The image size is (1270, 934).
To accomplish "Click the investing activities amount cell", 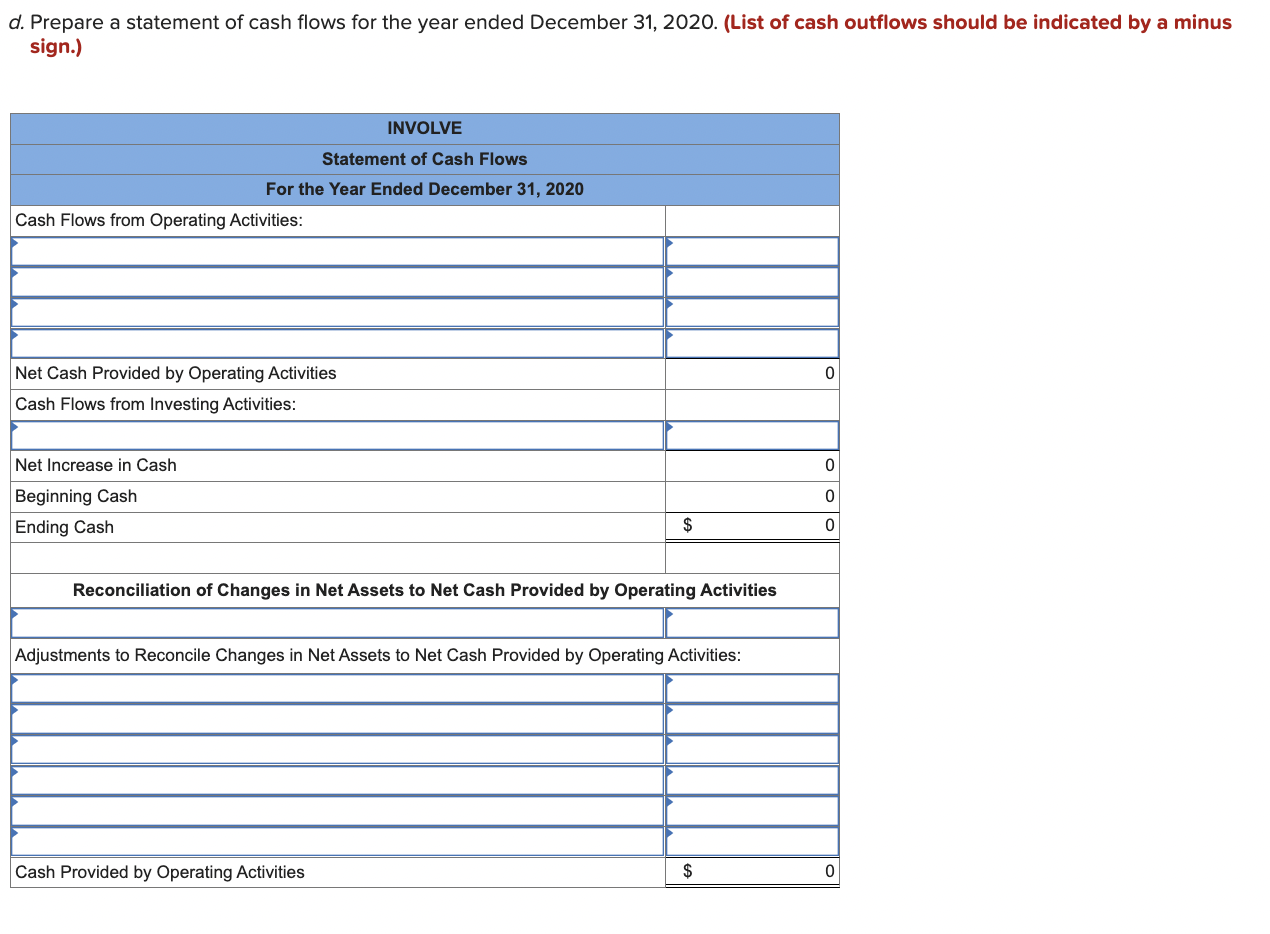I will 752,434.
